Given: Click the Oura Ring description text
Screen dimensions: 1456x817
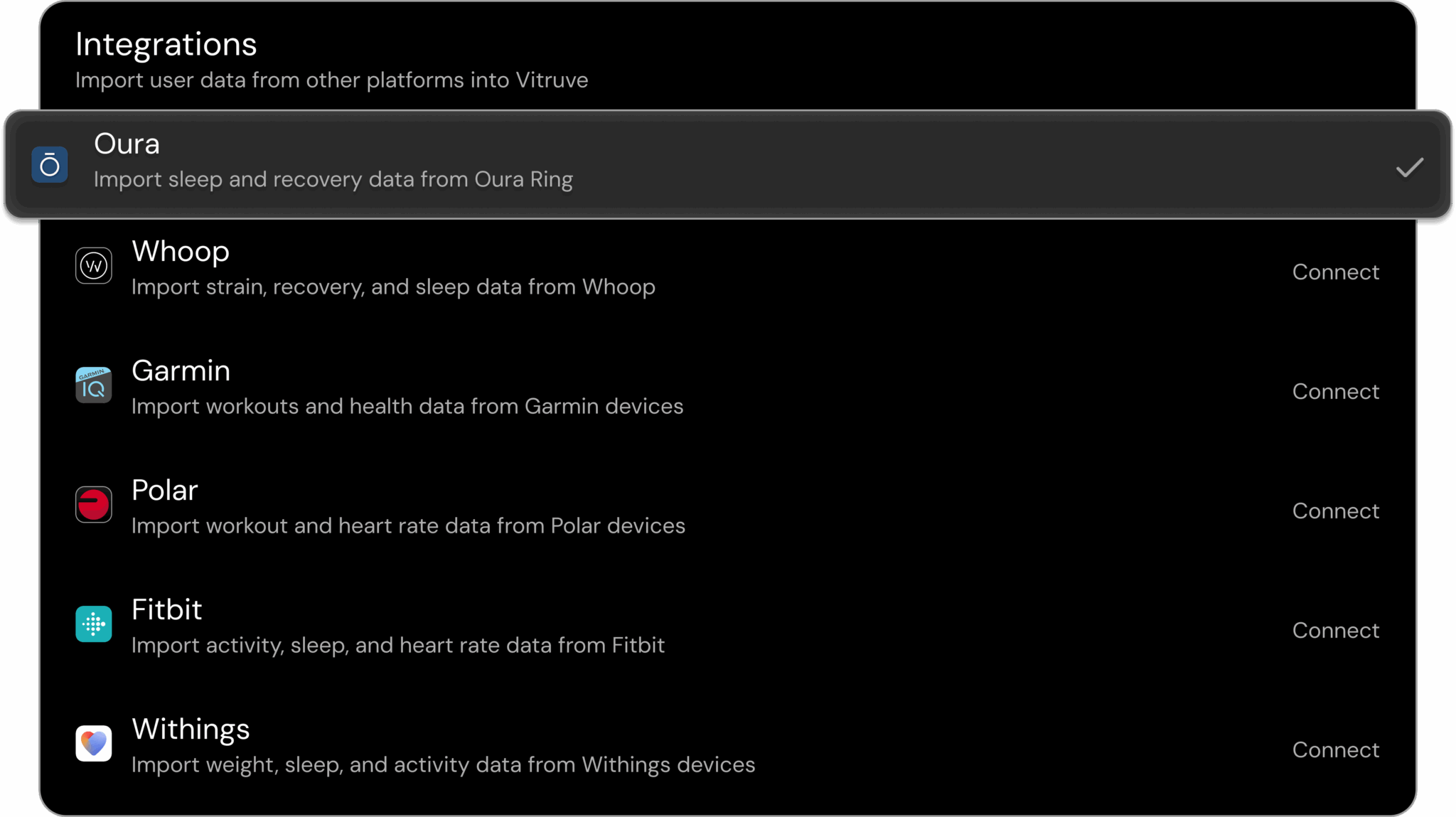Looking at the screenshot, I should [x=333, y=180].
